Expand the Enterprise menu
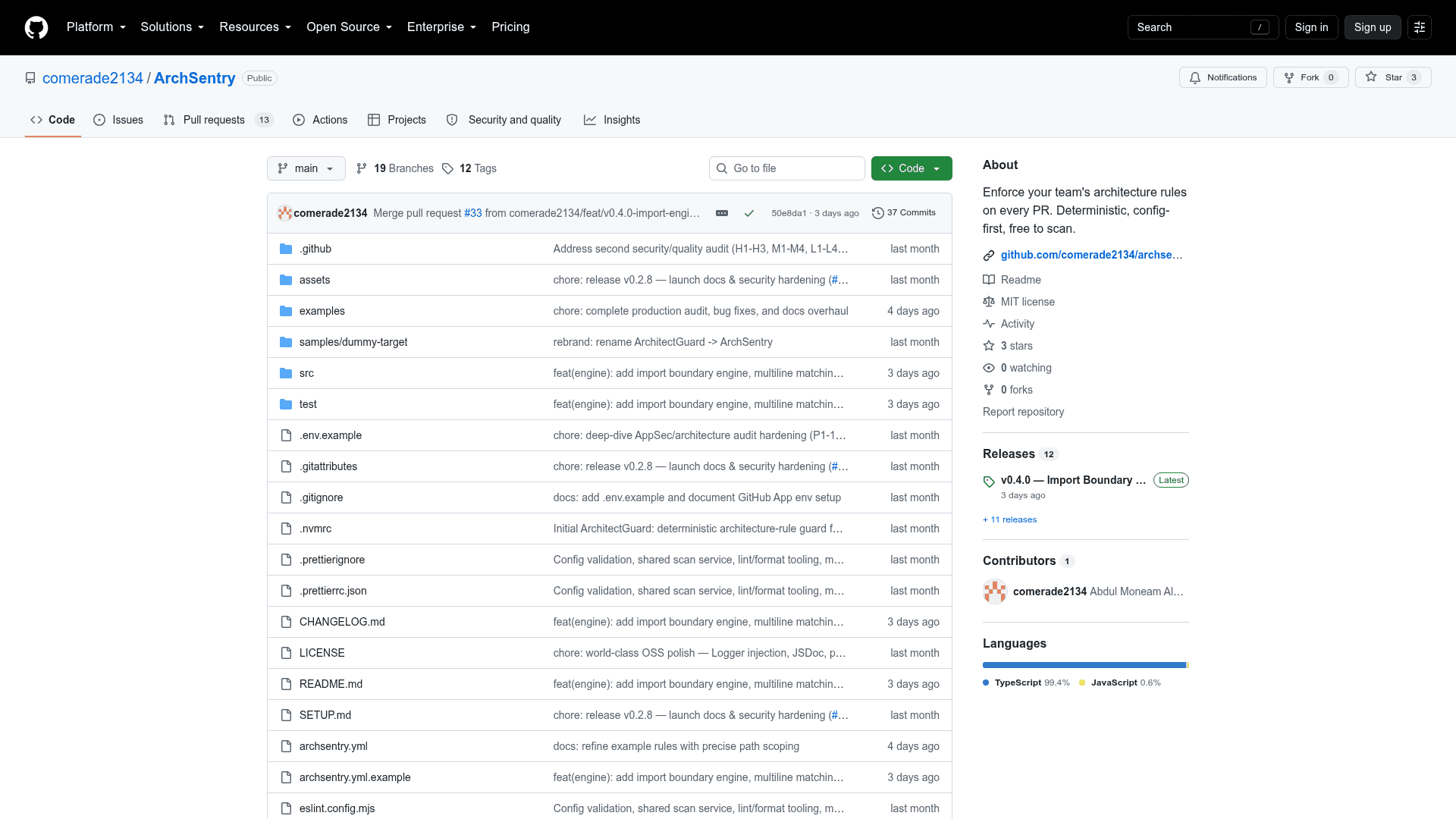 (441, 27)
